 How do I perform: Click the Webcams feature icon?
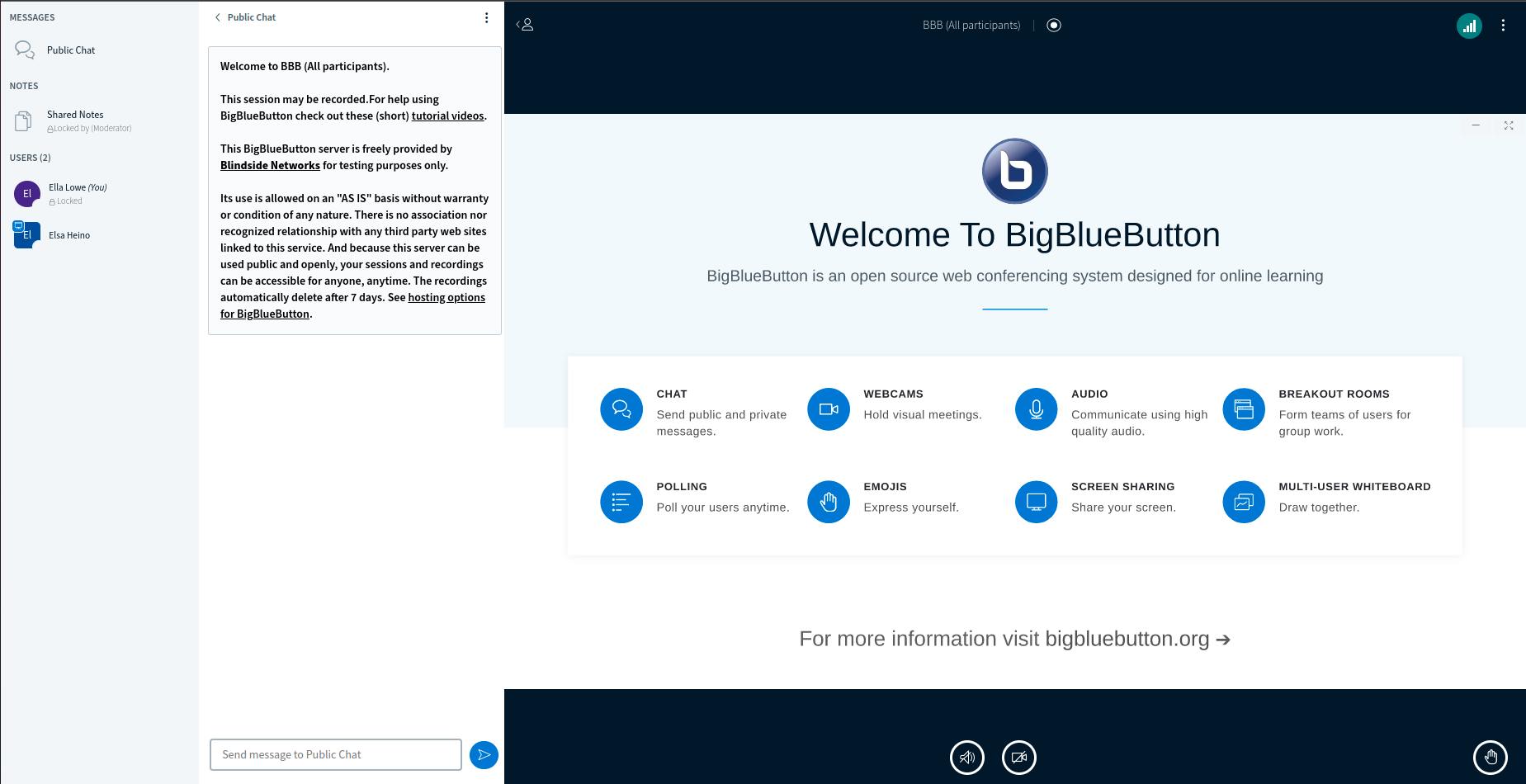coord(829,409)
